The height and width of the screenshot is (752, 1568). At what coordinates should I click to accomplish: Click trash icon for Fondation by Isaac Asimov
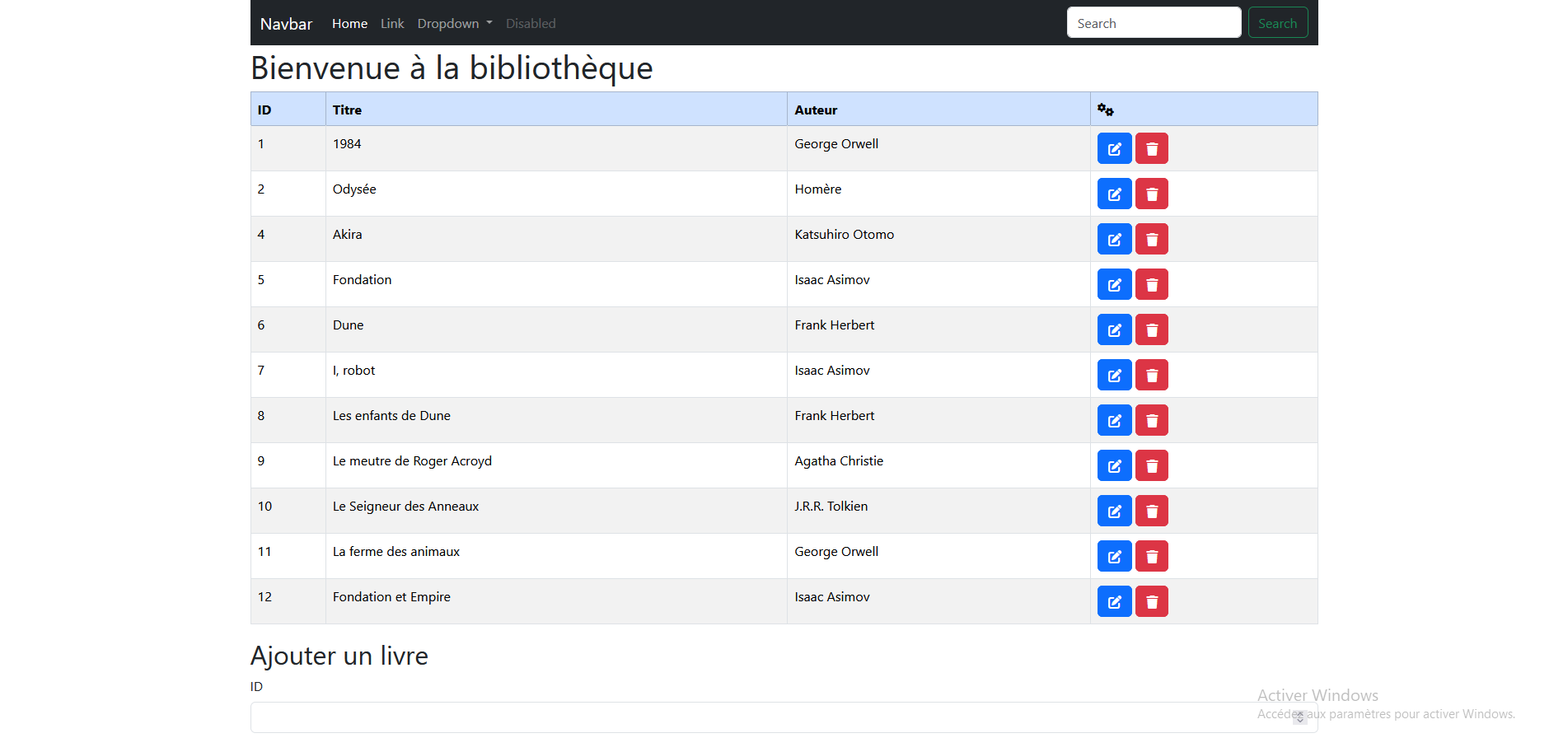click(x=1151, y=285)
